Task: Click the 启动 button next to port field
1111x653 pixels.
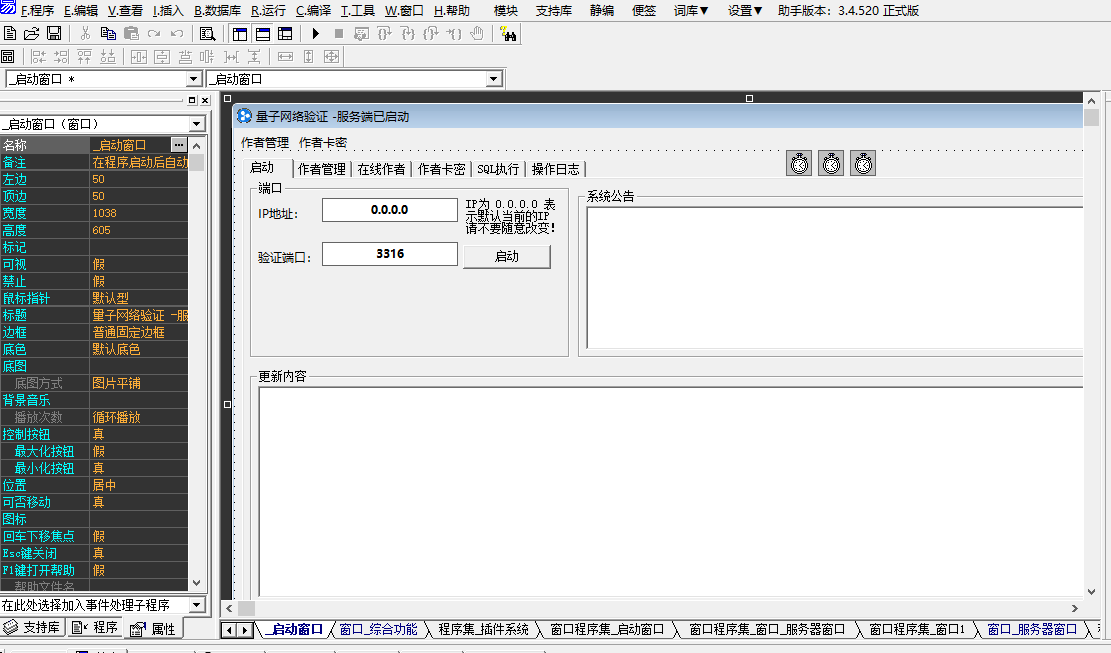Action: (x=506, y=256)
